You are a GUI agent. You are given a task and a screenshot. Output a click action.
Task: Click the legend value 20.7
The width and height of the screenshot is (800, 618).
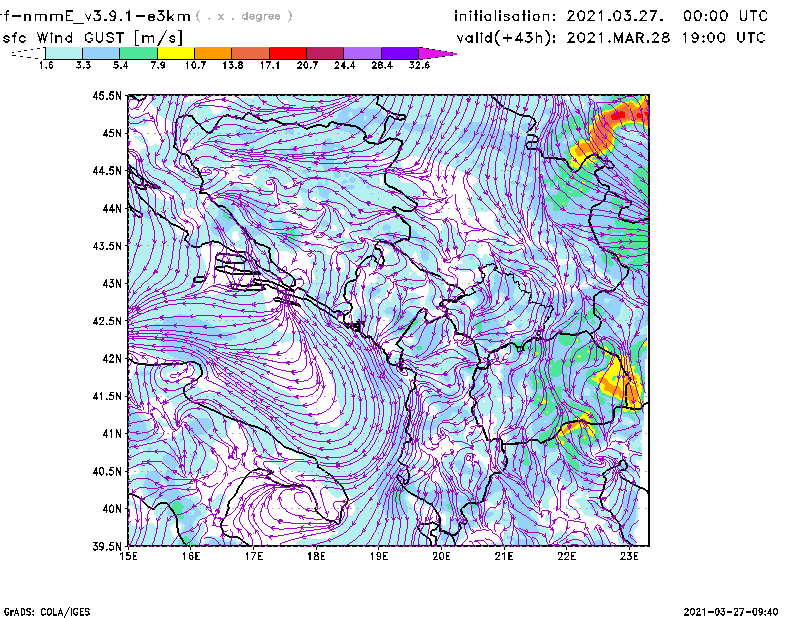pos(307,65)
